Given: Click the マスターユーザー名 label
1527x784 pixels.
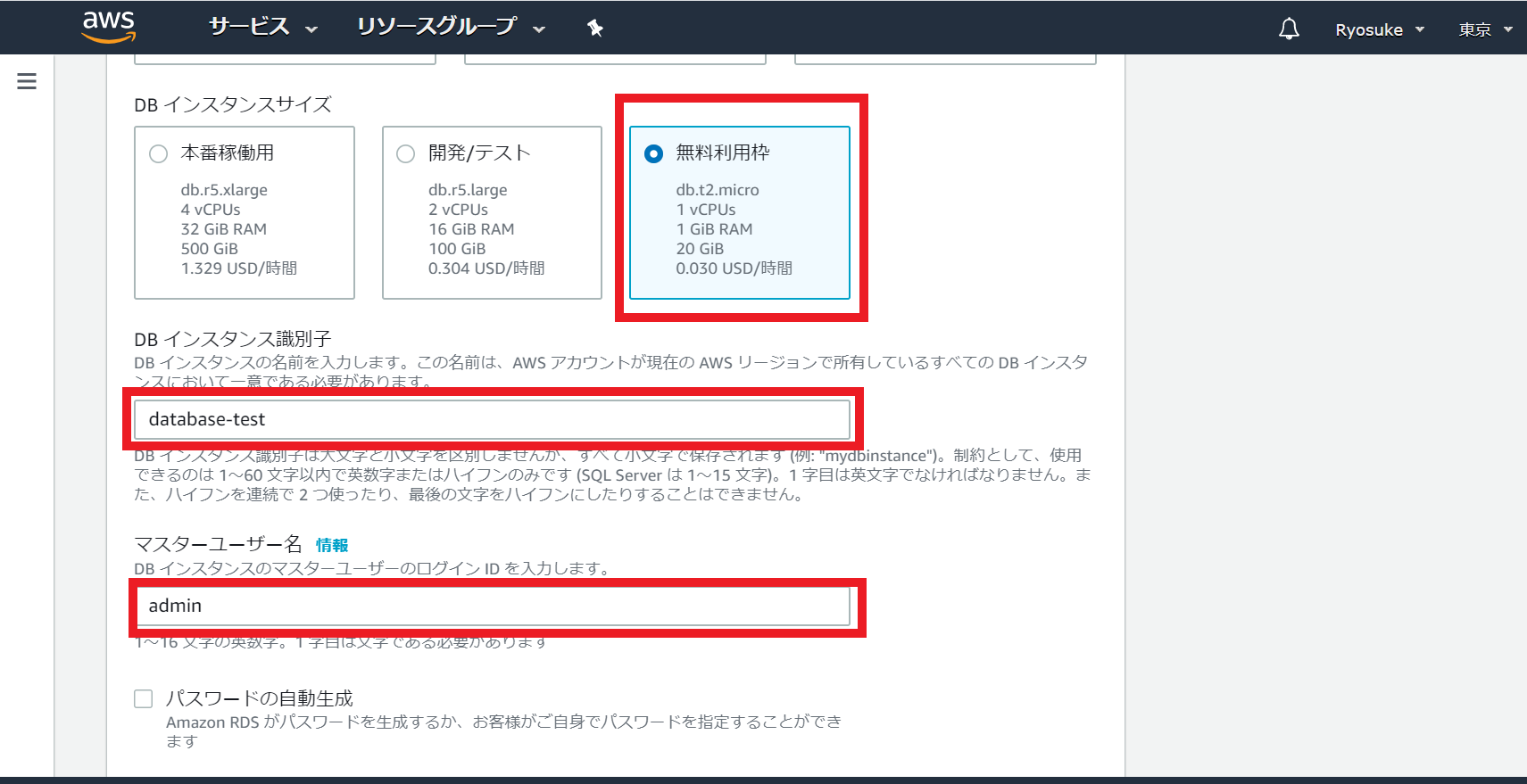Looking at the screenshot, I should (218, 544).
